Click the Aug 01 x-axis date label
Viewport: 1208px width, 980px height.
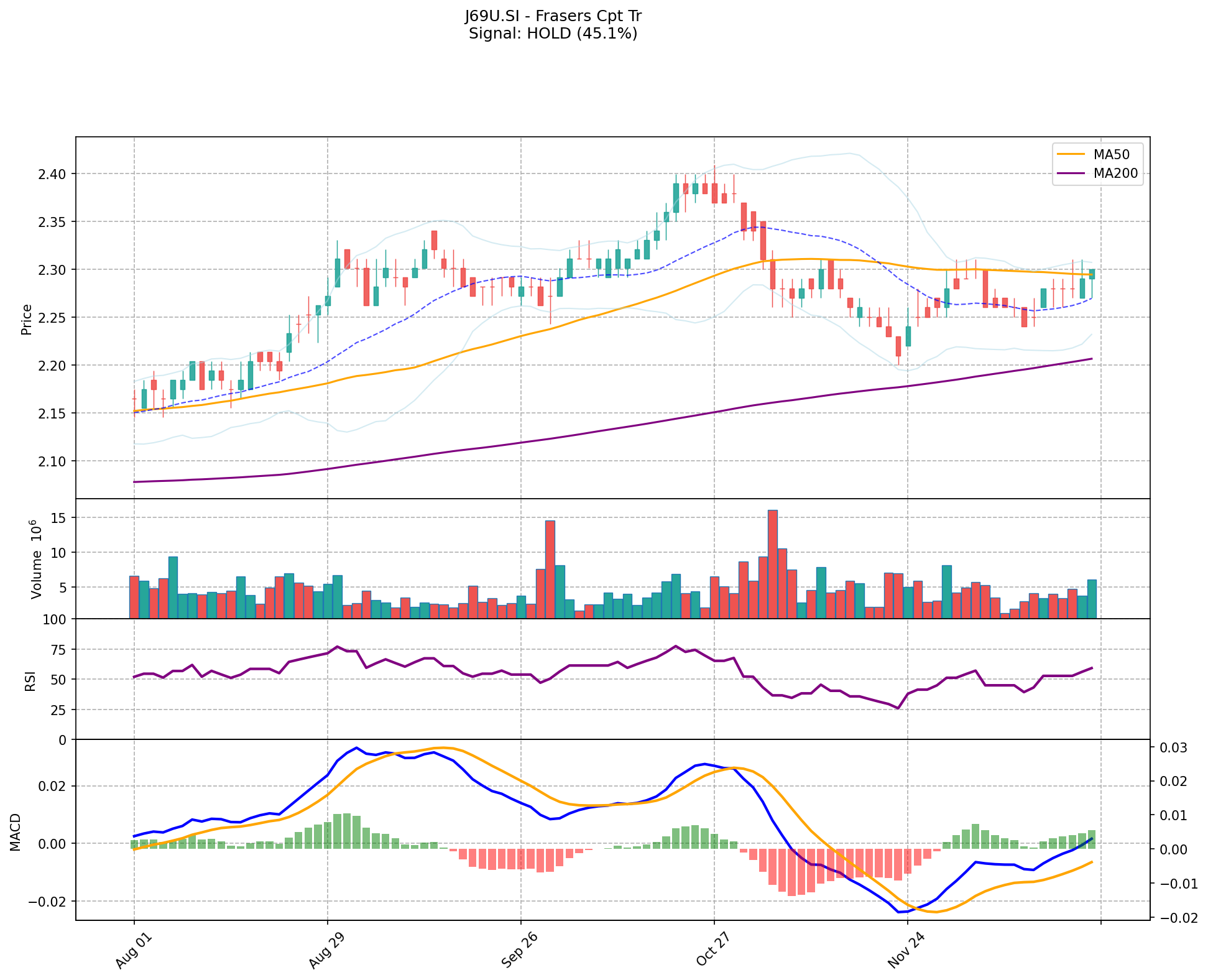coord(134,952)
